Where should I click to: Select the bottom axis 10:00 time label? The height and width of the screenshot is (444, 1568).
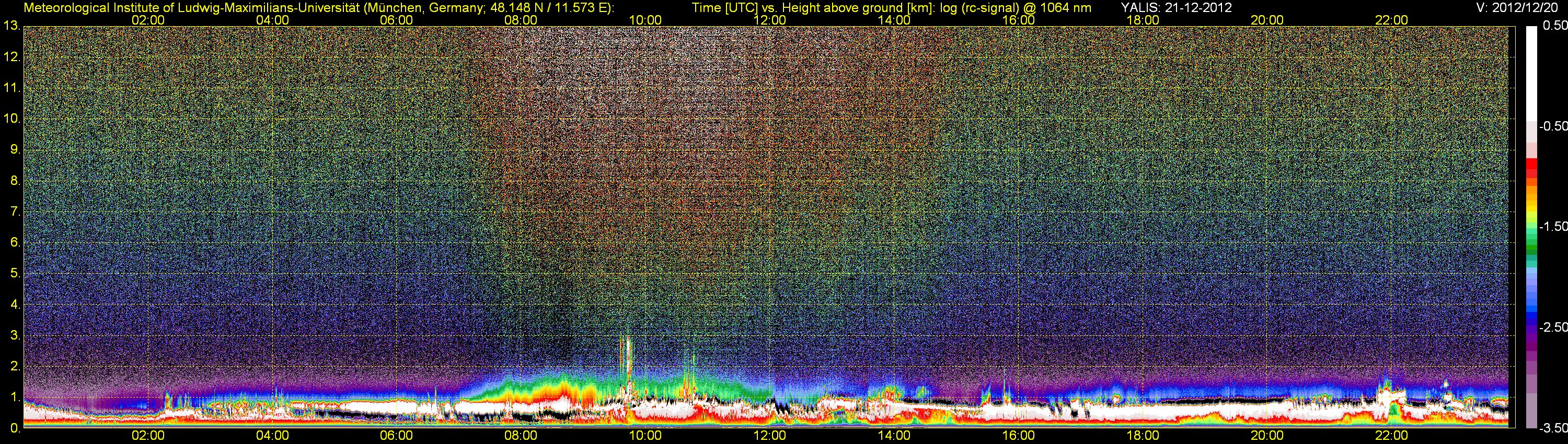(x=645, y=436)
